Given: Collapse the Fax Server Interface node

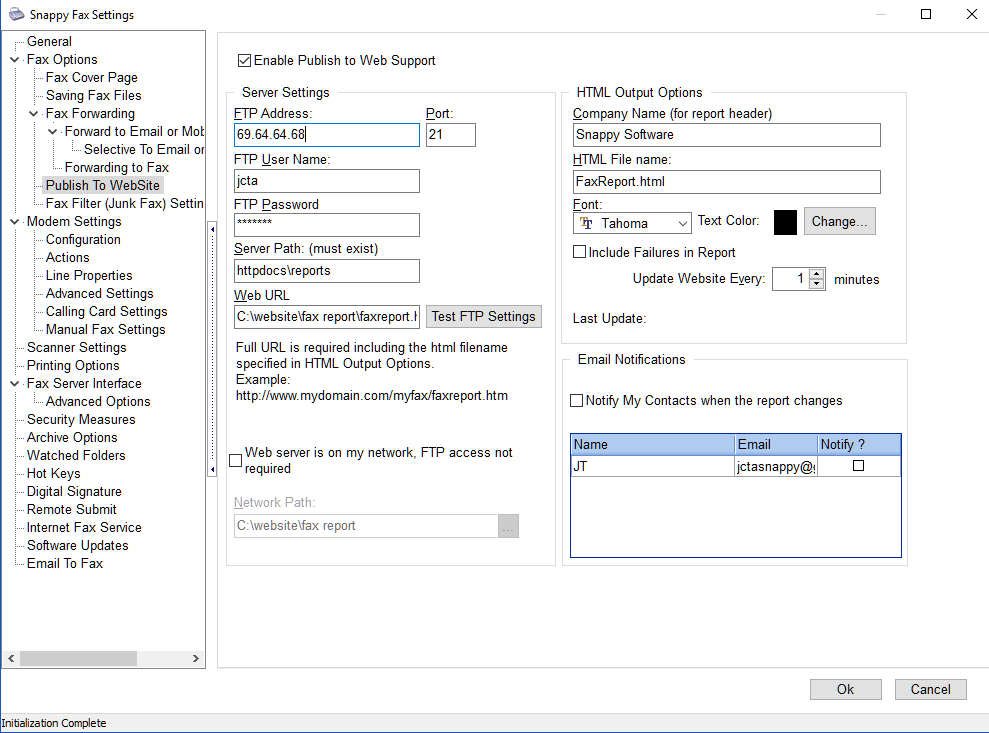Looking at the screenshot, I should click(15, 384).
